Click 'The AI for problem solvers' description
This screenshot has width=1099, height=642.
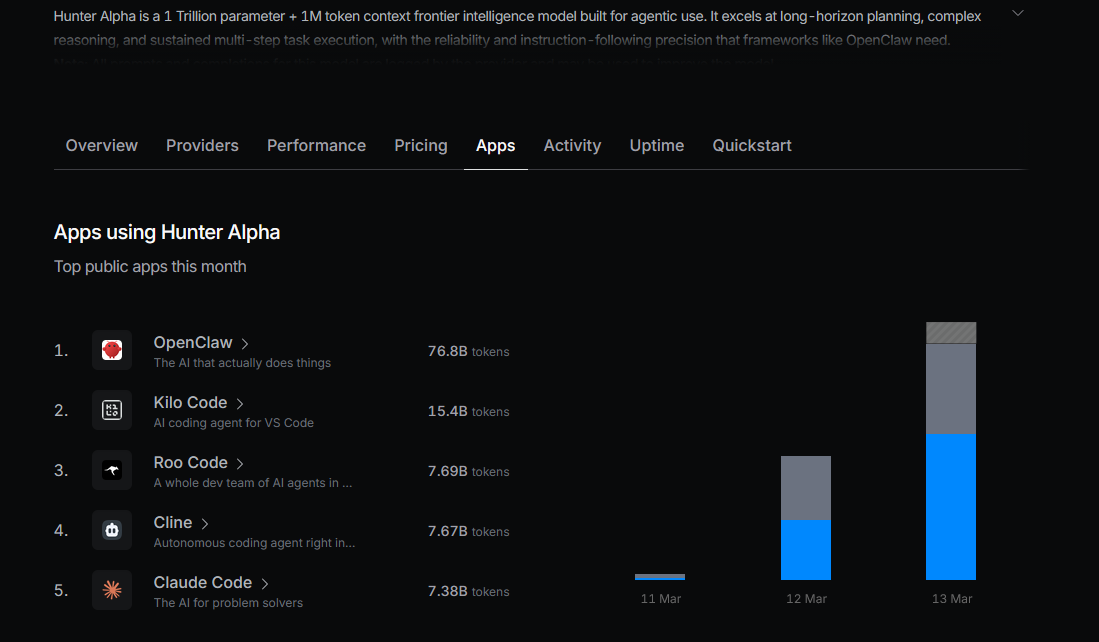click(228, 603)
